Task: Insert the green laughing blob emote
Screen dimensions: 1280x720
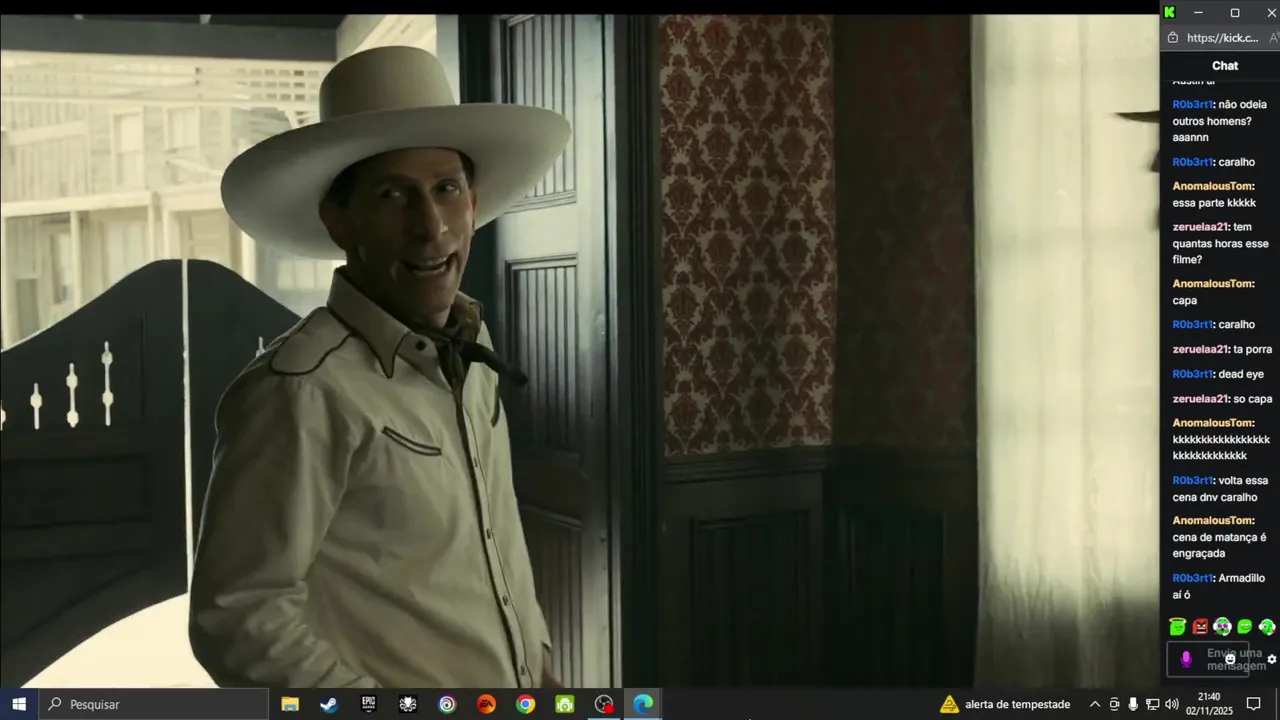Action: point(1244,627)
